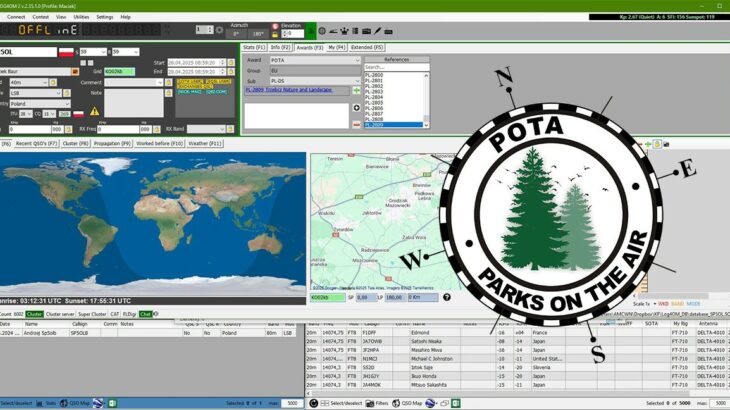Open the band dropdown showing 40m
Viewport: 730px width, 410px height.
click(28, 82)
